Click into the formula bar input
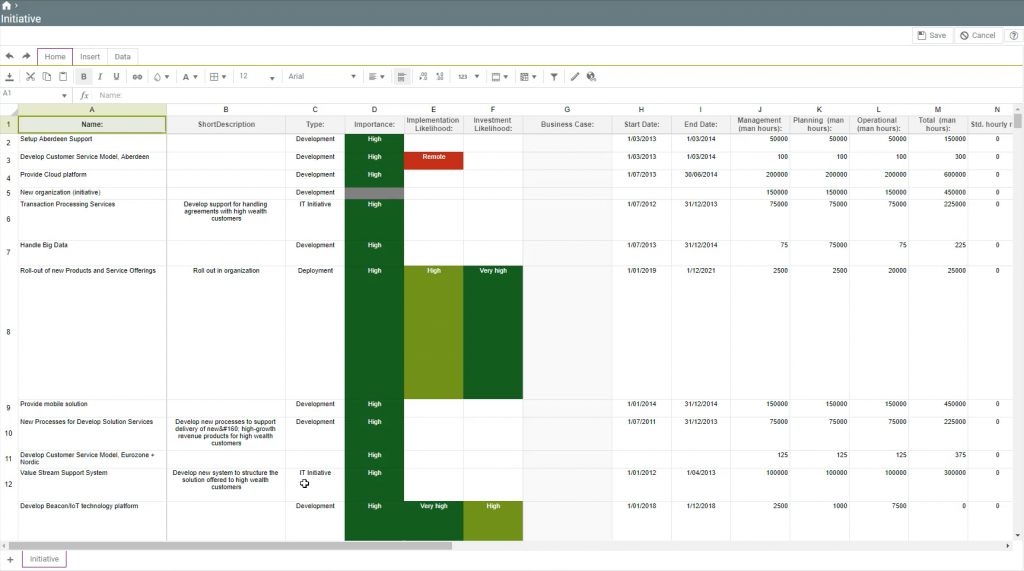This screenshot has height=571, width=1024. pyautogui.click(x=558, y=95)
